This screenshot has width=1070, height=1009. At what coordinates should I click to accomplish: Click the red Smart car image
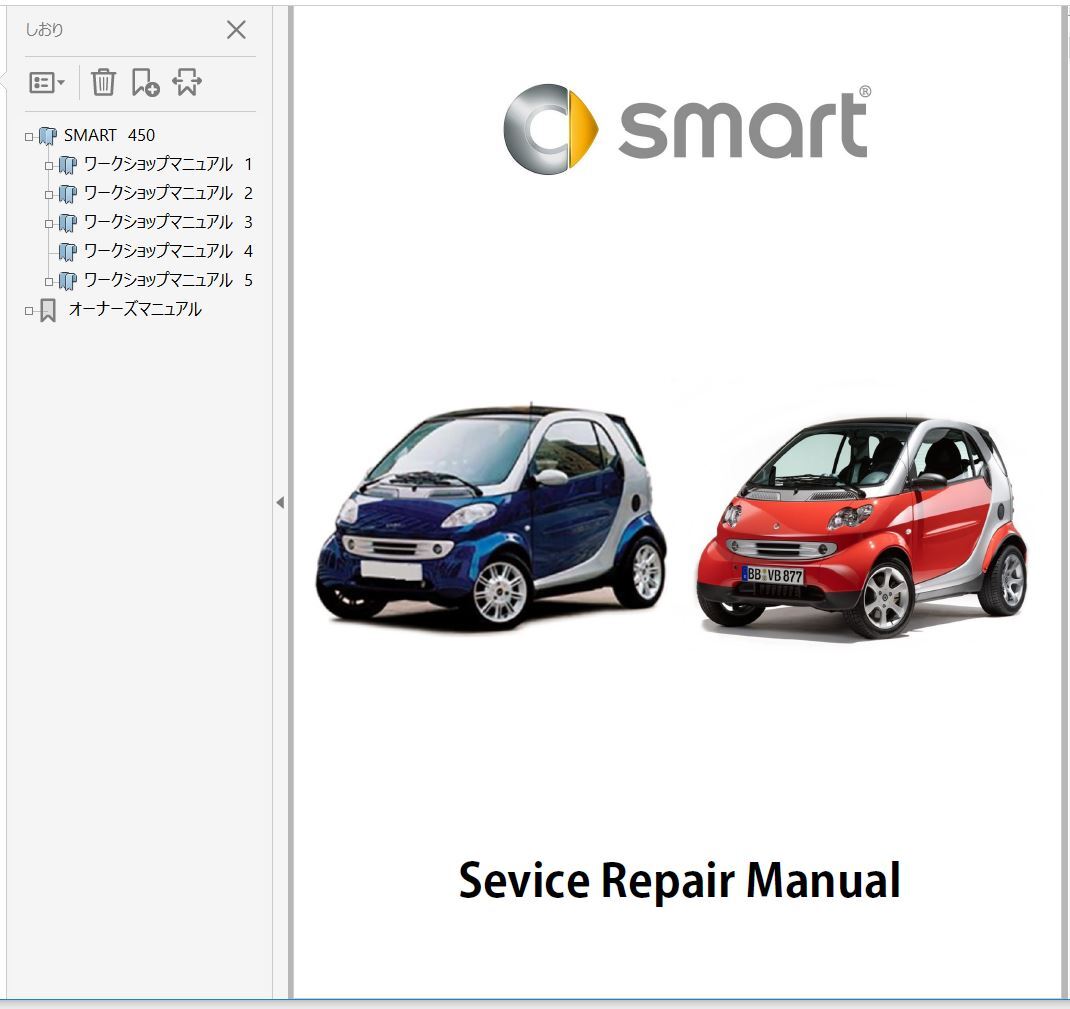pyautogui.click(x=861, y=528)
